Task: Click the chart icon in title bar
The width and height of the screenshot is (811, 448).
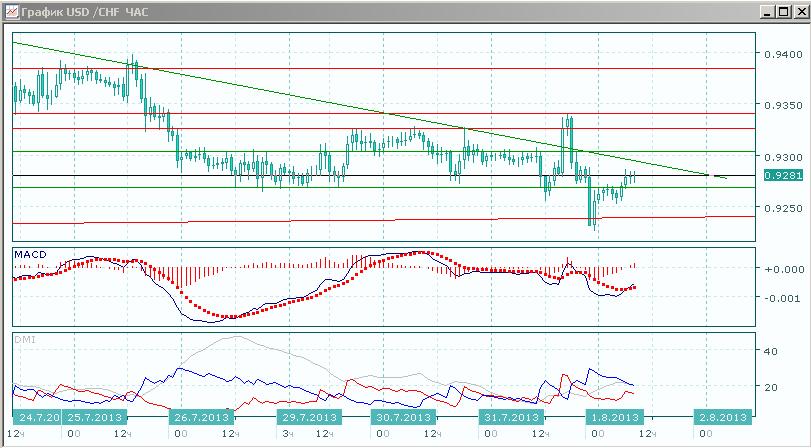Action: click(x=11, y=11)
